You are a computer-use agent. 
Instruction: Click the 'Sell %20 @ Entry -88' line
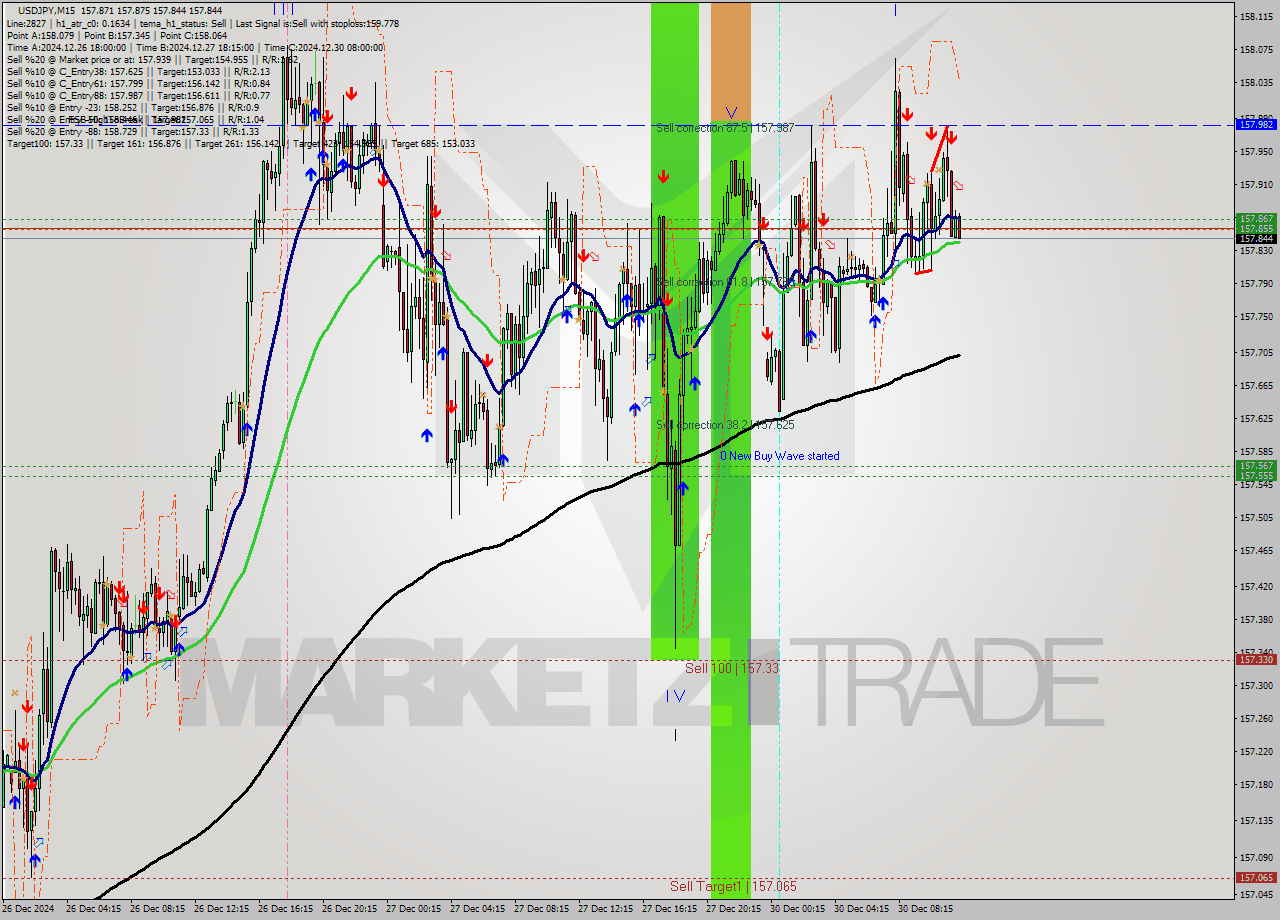coord(133,131)
